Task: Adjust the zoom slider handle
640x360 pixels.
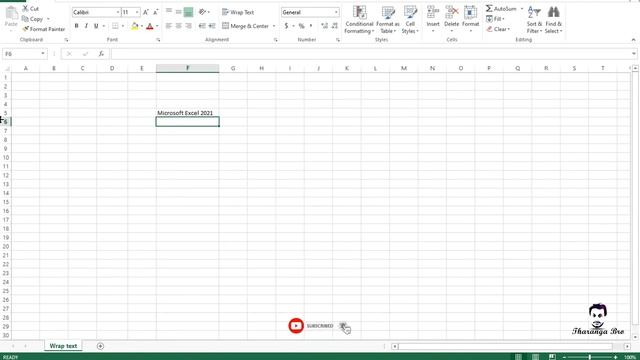Action: [x=589, y=357]
